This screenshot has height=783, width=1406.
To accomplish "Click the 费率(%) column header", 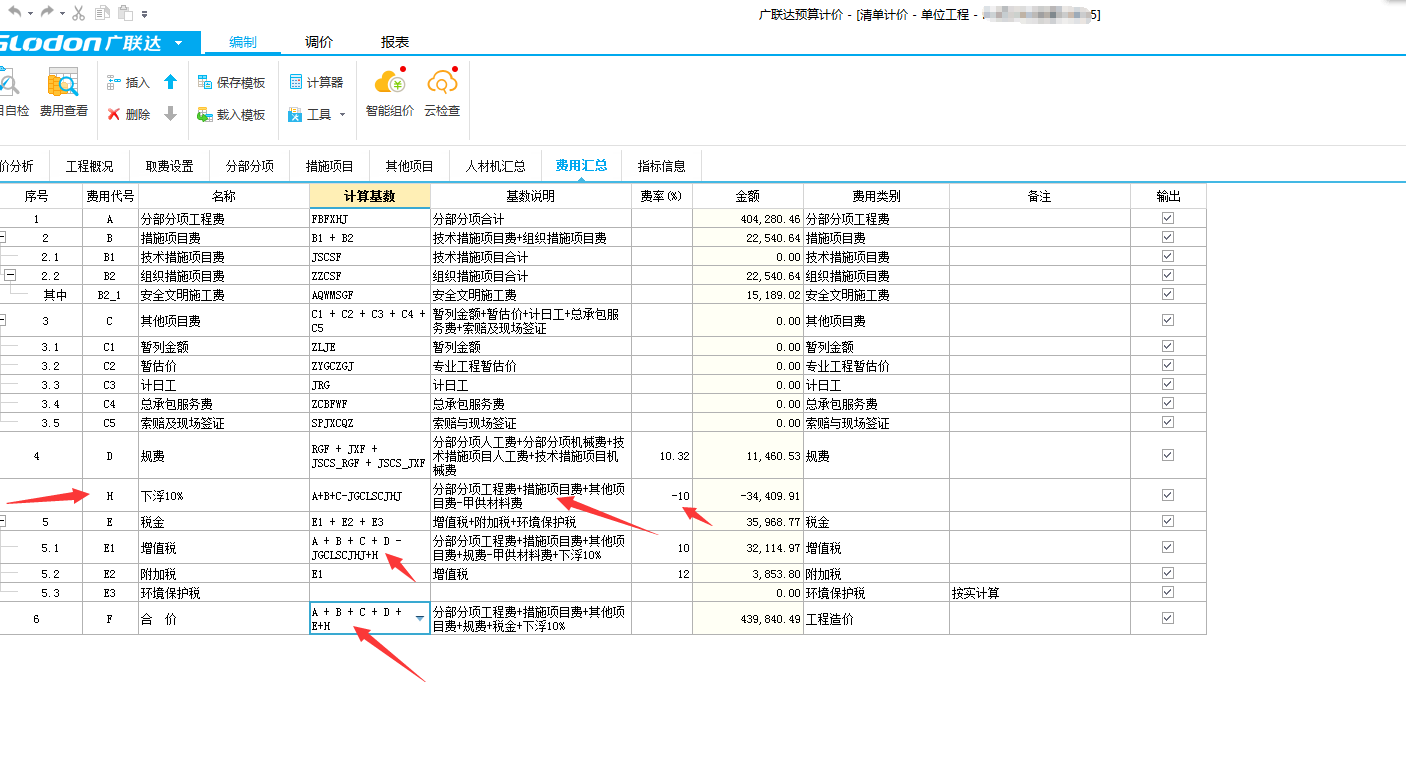I will click(661, 196).
